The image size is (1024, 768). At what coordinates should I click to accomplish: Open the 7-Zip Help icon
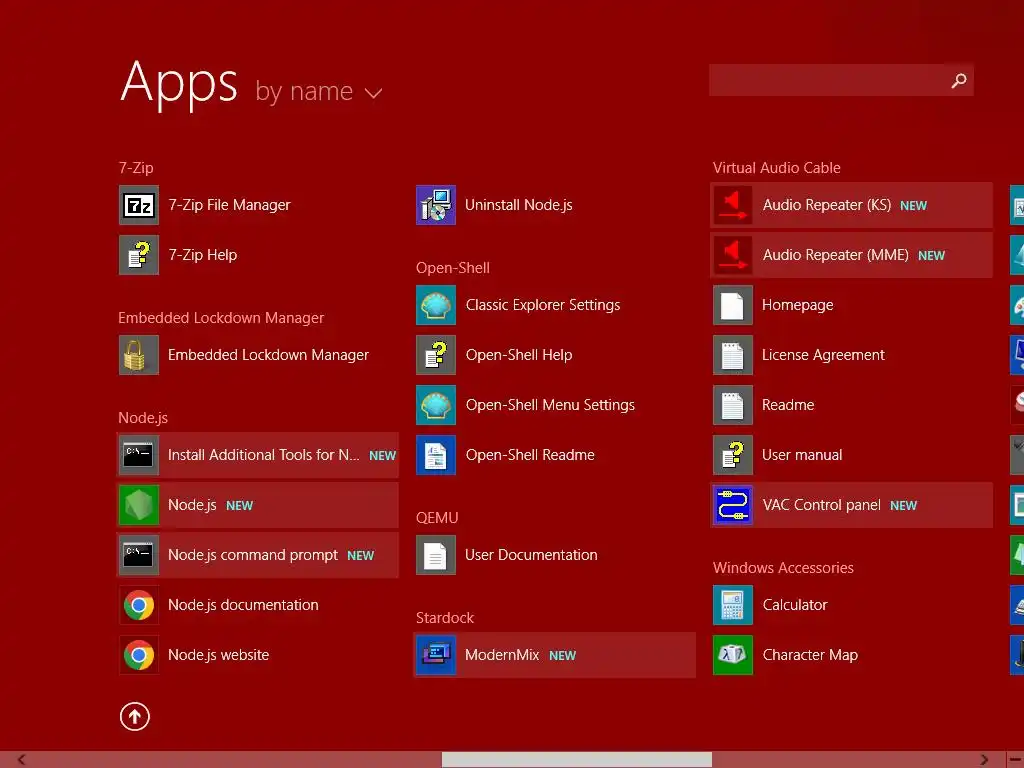click(138, 255)
